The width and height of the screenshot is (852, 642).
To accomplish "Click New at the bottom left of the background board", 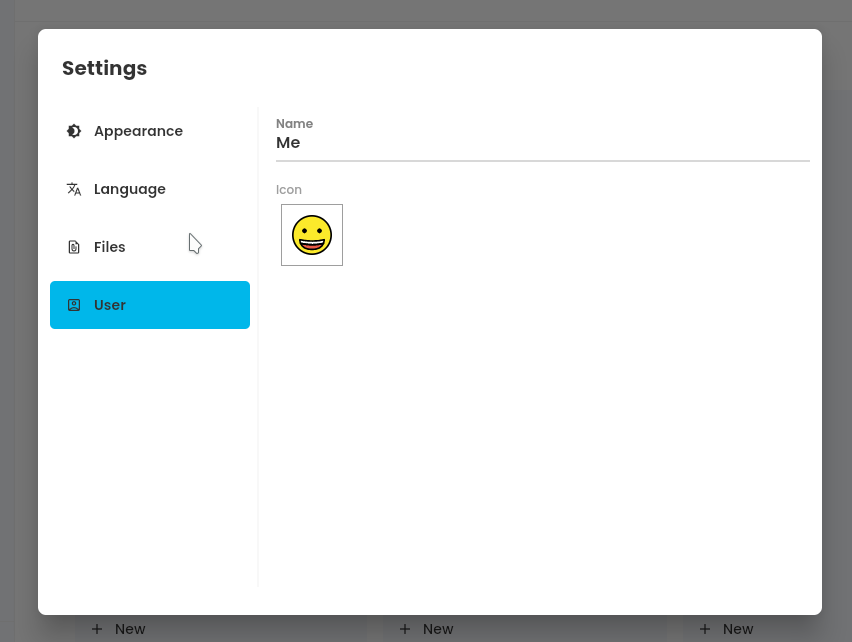I will 118,629.
